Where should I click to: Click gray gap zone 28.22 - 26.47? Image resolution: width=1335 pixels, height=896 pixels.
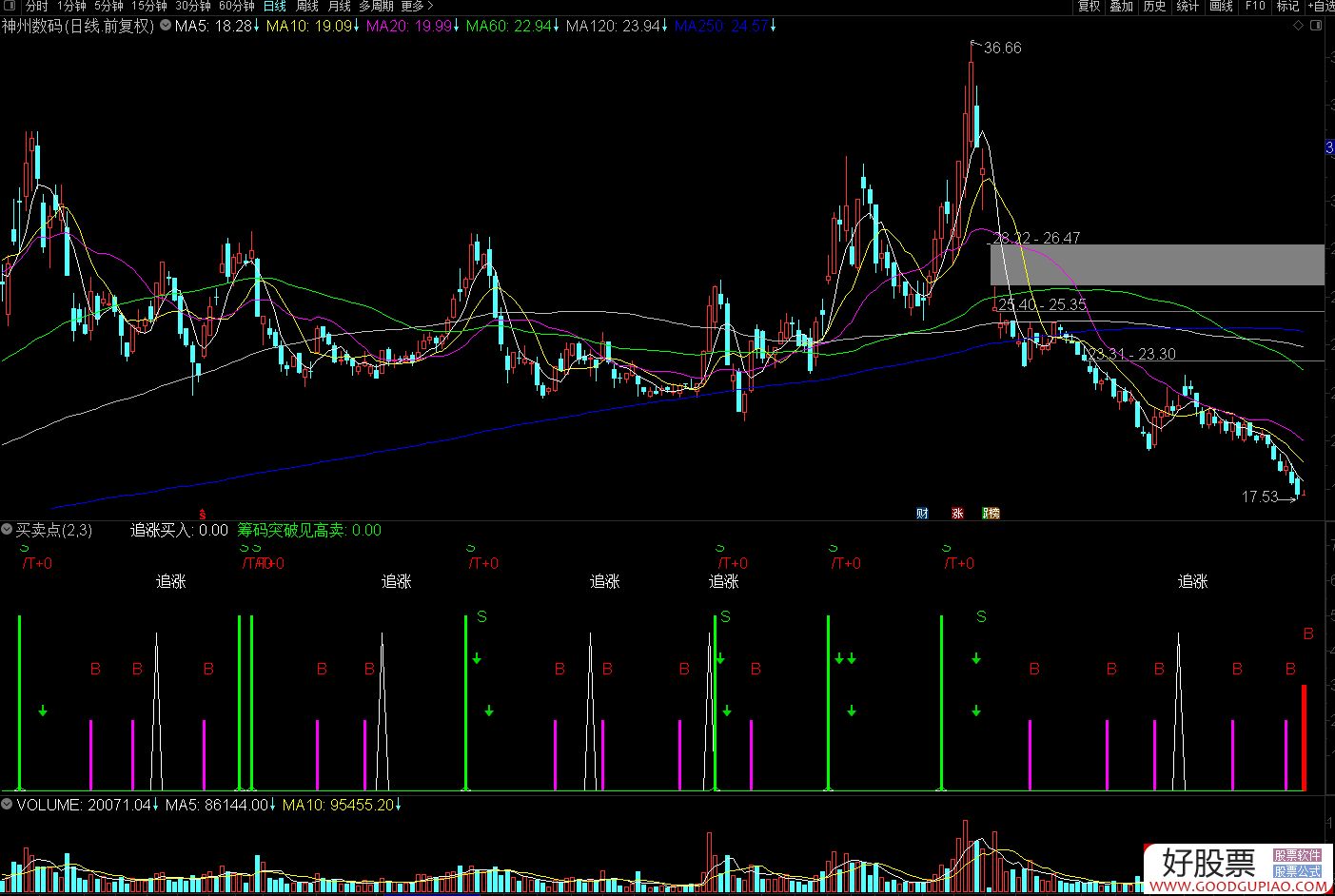[1157, 264]
